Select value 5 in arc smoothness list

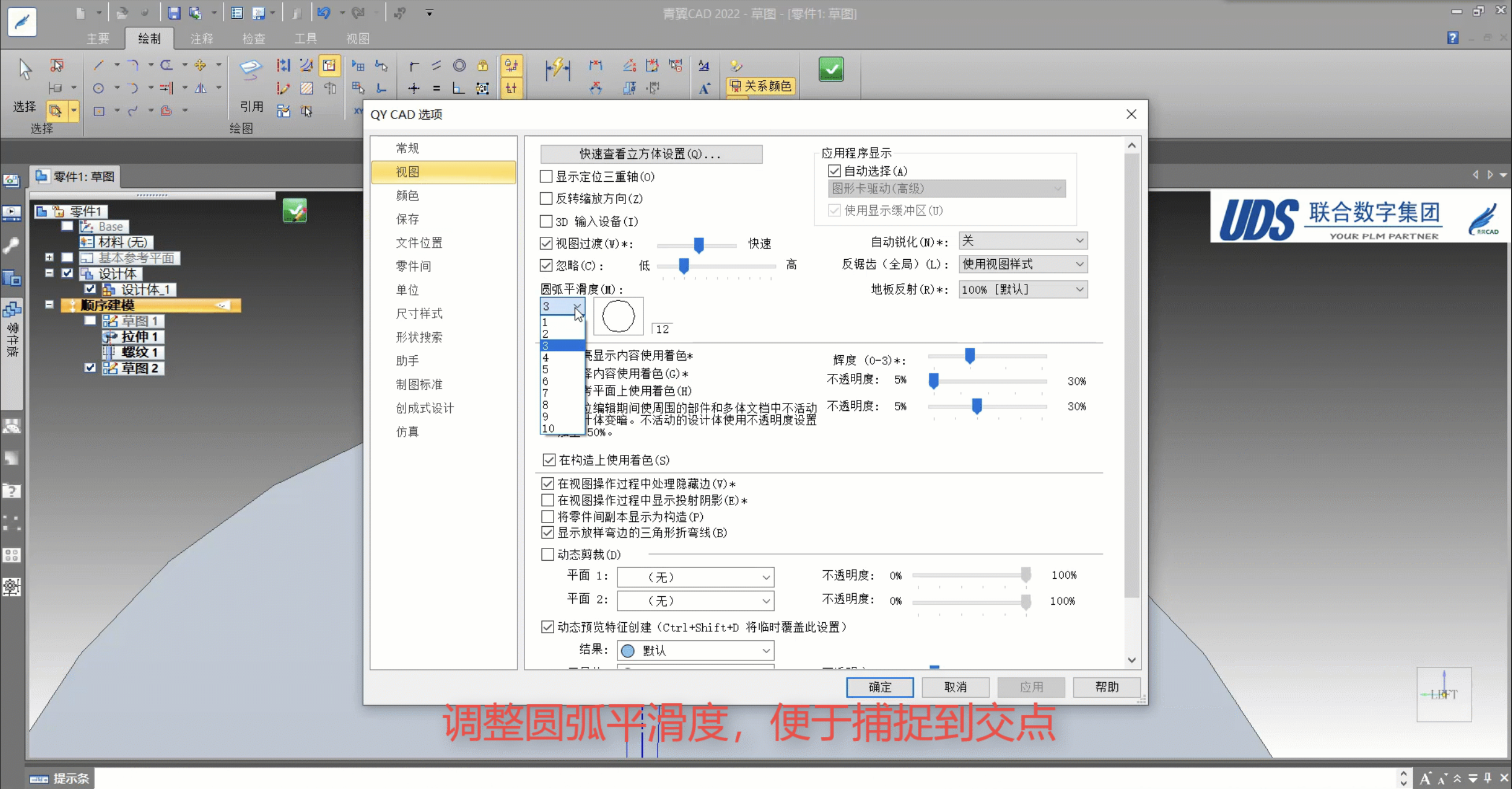(562, 369)
